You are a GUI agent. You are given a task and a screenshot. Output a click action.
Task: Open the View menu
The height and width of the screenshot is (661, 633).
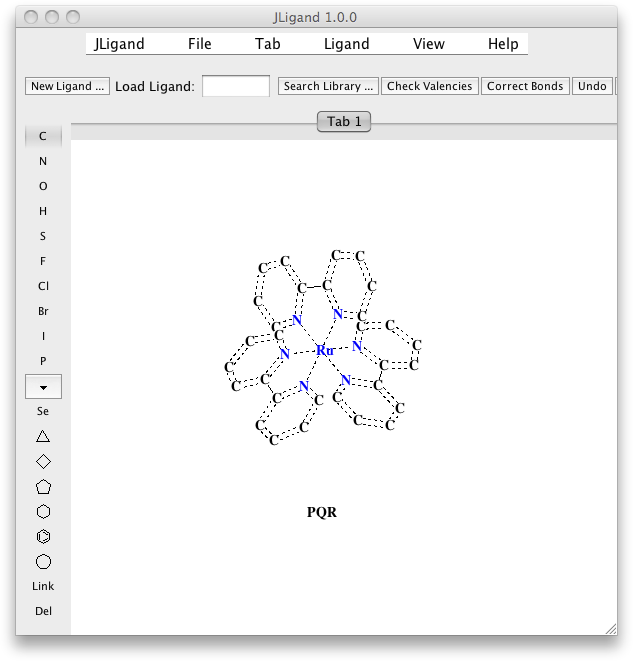[x=428, y=44]
